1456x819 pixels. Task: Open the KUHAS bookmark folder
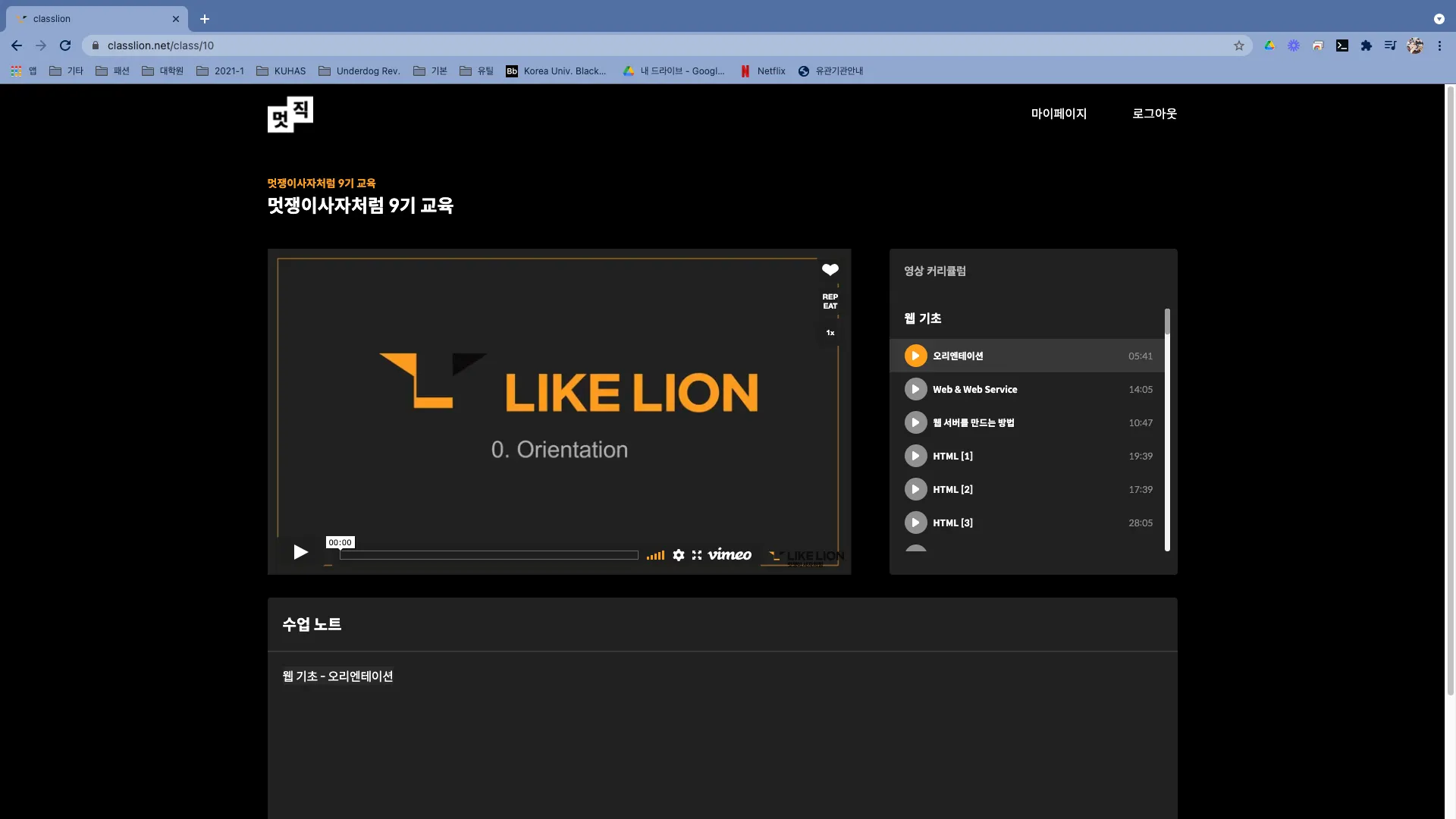tap(281, 71)
